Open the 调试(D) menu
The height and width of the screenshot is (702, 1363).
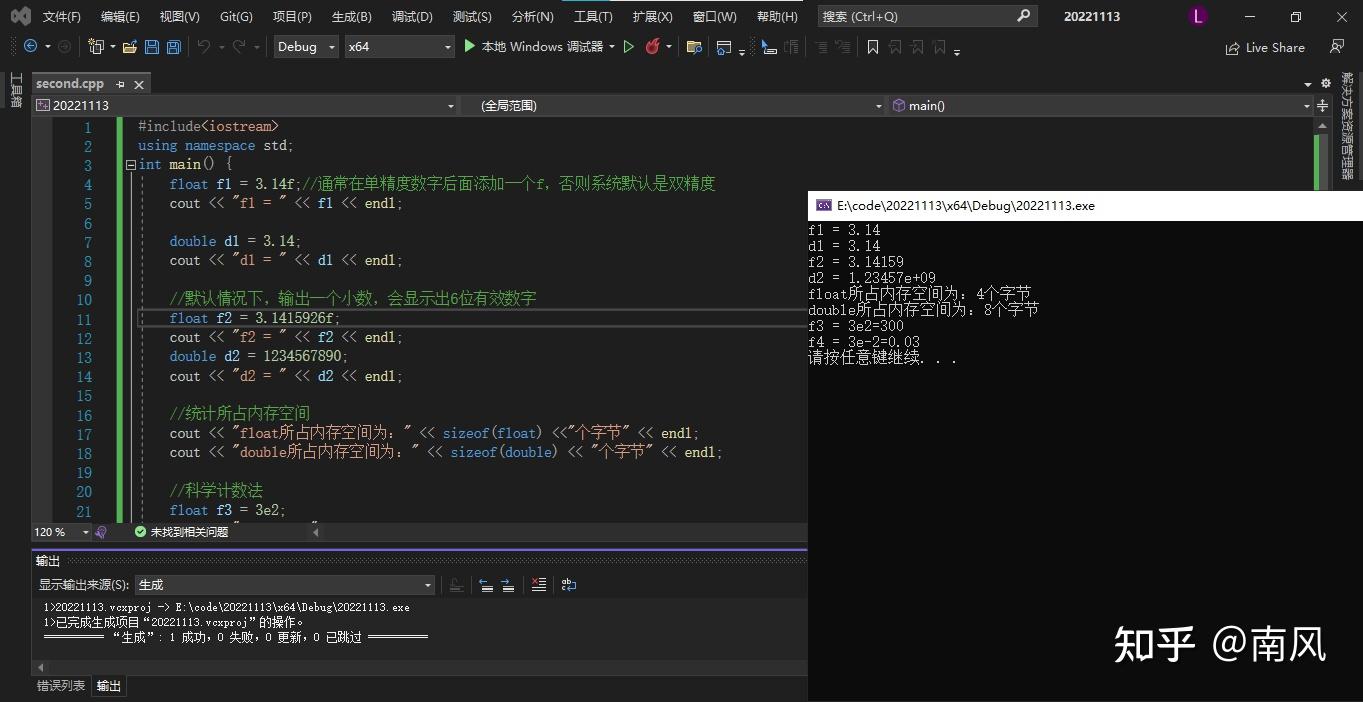(412, 16)
